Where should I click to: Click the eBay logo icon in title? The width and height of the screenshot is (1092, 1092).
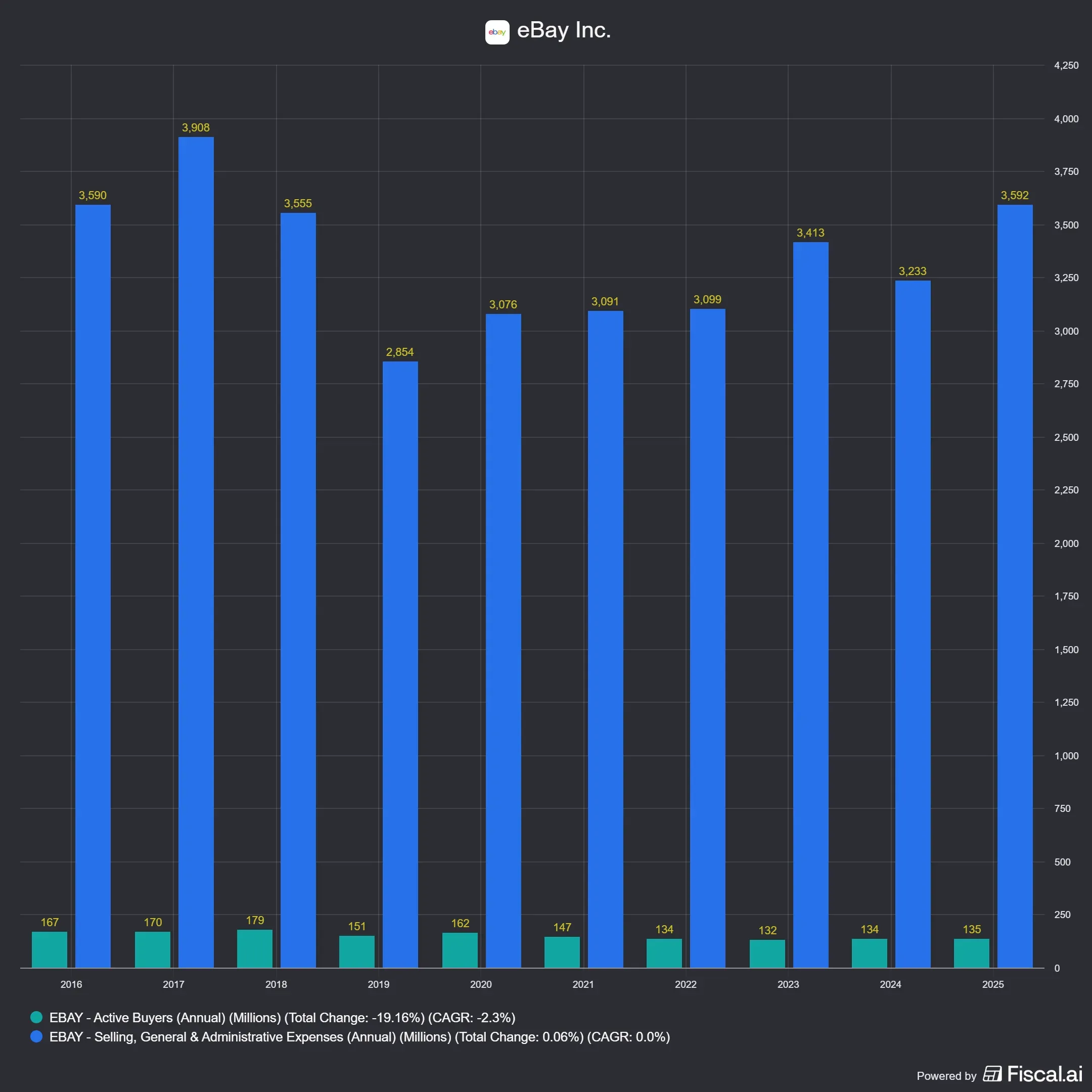(x=497, y=32)
